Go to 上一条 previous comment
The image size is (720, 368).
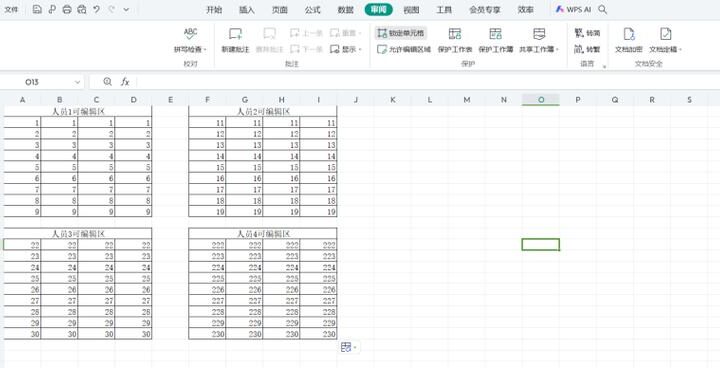[x=307, y=33]
